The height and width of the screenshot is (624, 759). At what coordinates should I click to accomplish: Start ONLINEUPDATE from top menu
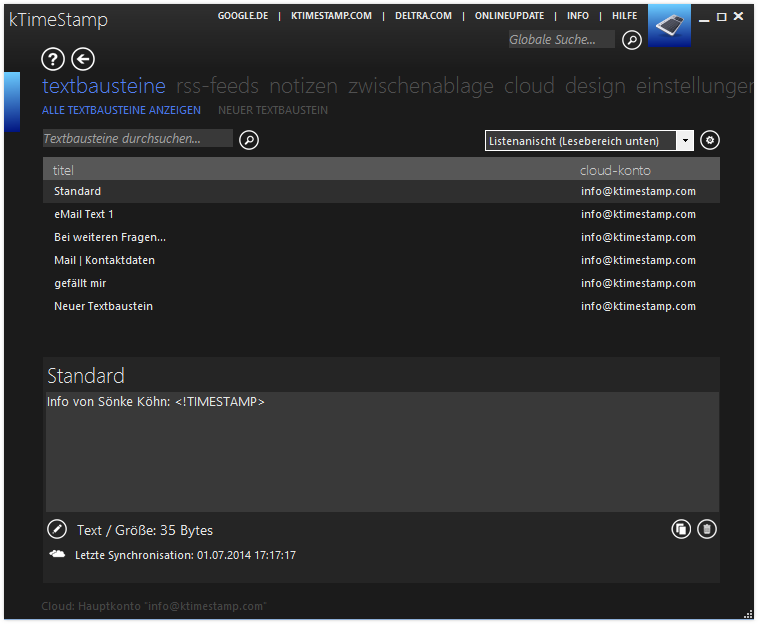click(x=509, y=15)
